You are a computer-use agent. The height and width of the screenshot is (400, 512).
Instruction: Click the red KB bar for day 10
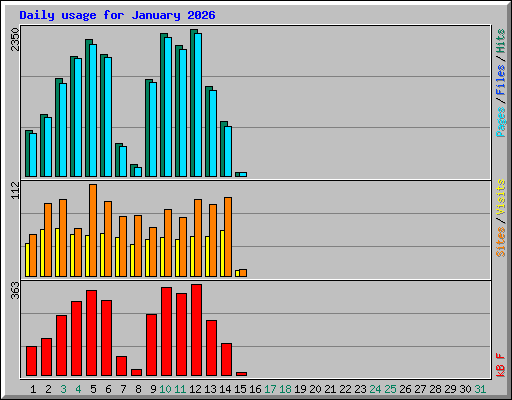(166, 332)
